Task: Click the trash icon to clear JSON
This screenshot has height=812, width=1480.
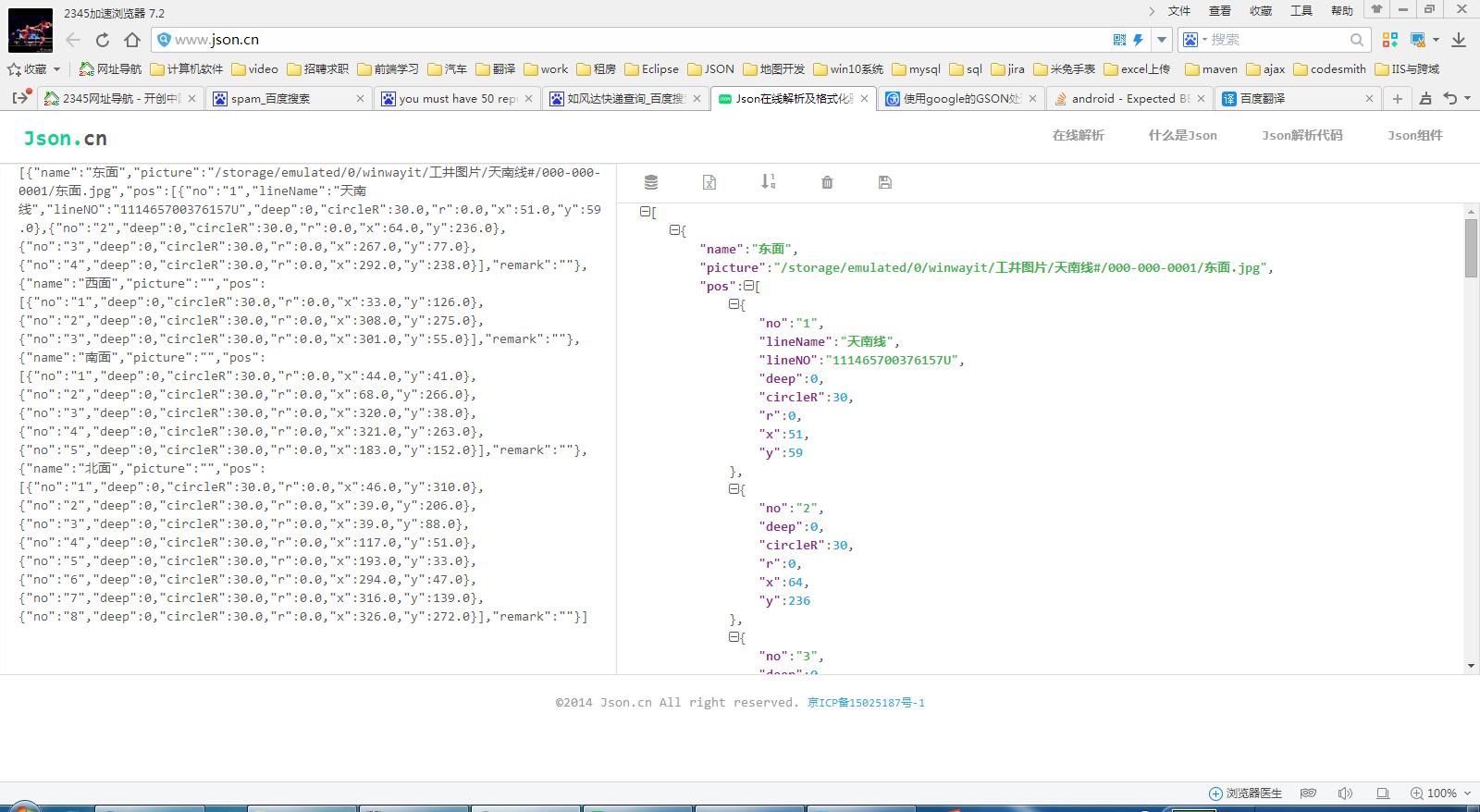Action: click(827, 182)
